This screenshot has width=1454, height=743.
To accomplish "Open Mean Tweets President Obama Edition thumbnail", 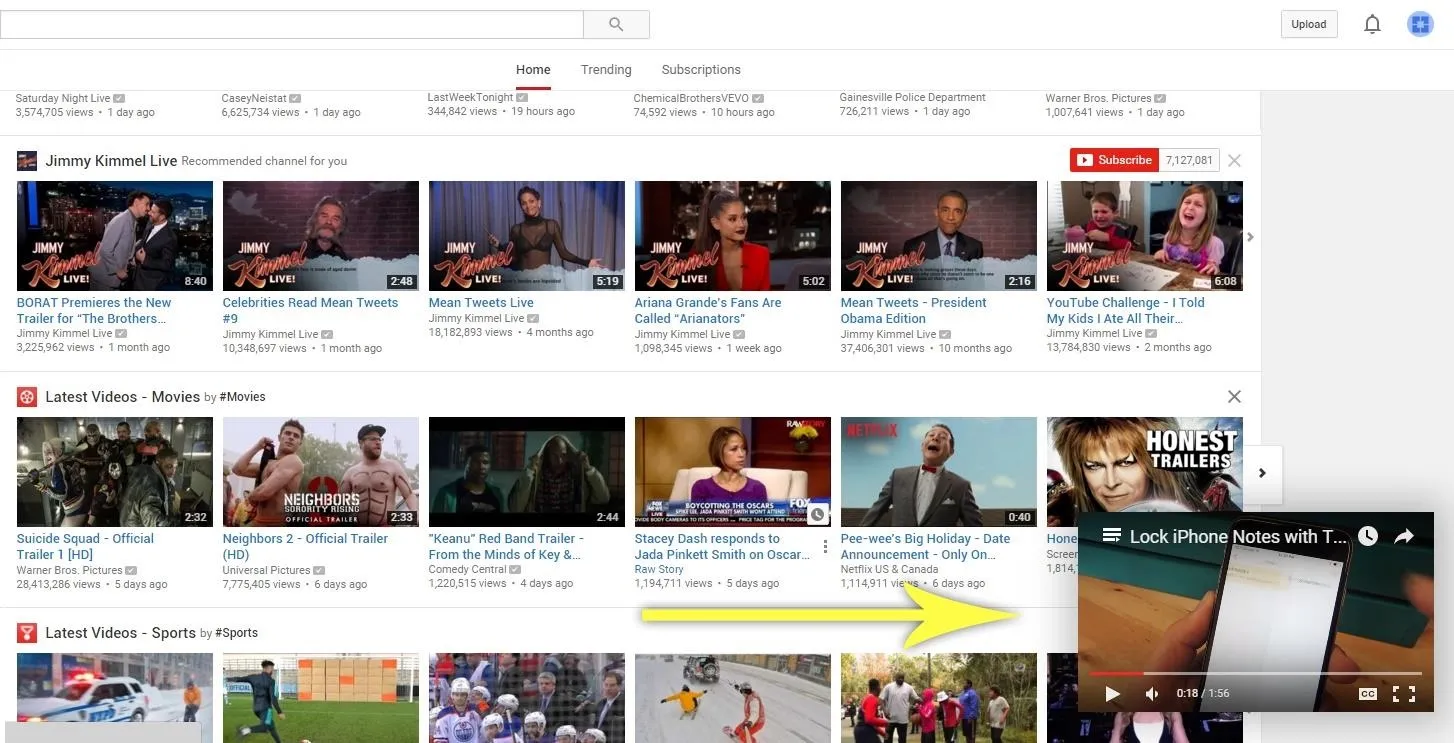I will coord(939,236).
